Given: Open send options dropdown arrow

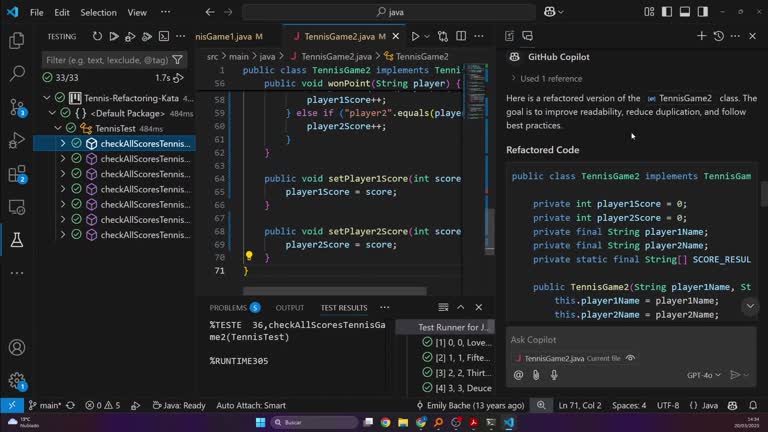Looking at the screenshot, I should (746, 375).
